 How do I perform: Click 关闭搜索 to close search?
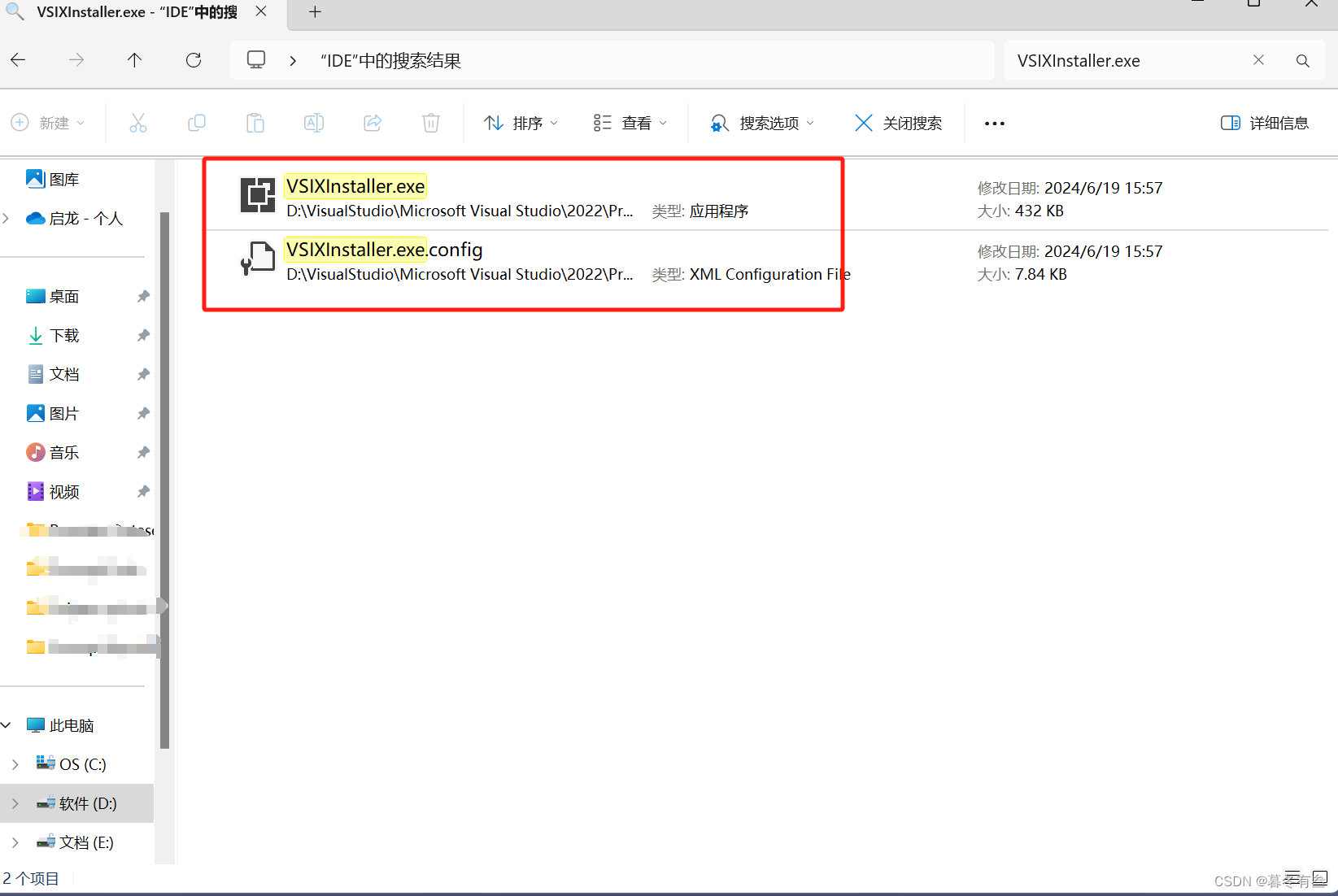(899, 123)
